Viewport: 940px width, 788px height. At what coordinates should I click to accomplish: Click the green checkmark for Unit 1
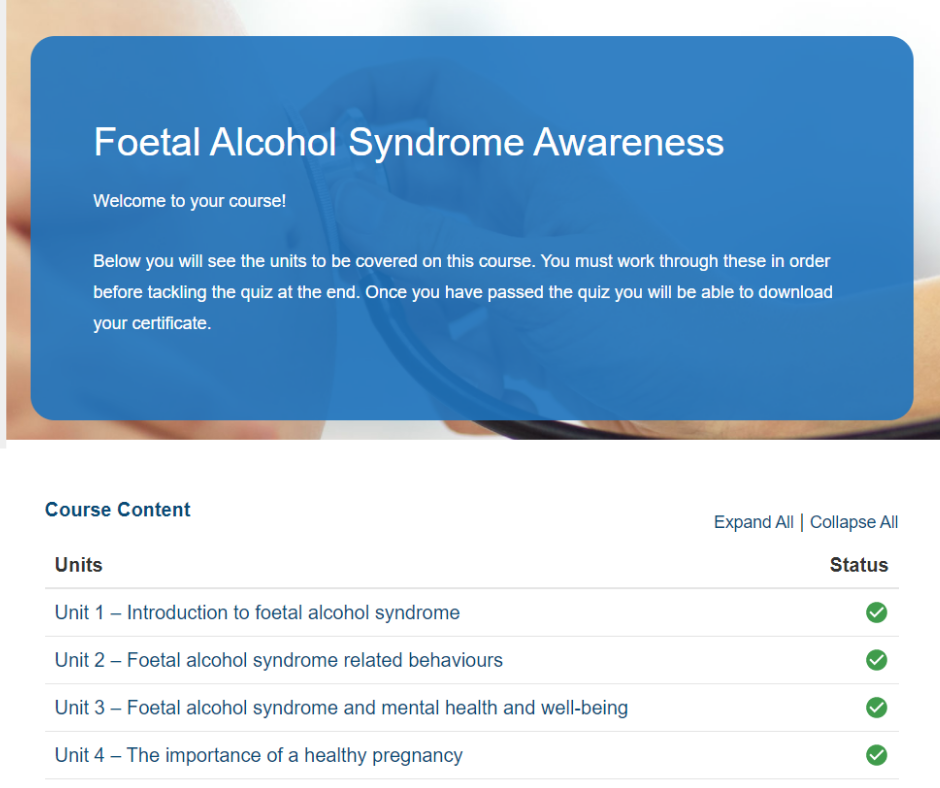(x=876, y=612)
